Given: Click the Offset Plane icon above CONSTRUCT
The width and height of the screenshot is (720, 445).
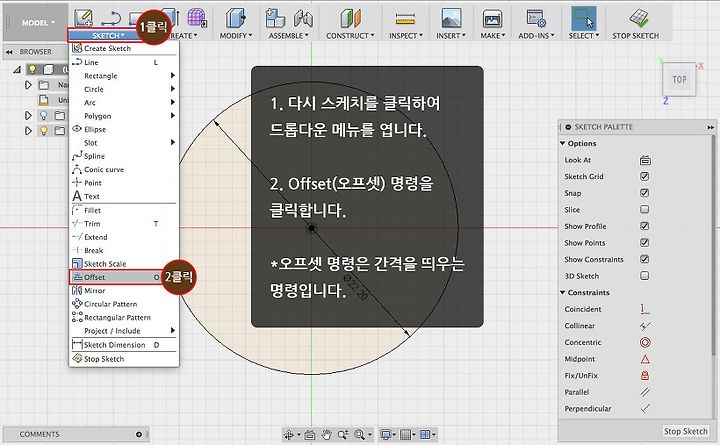Looking at the screenshot, I should 350,18.
